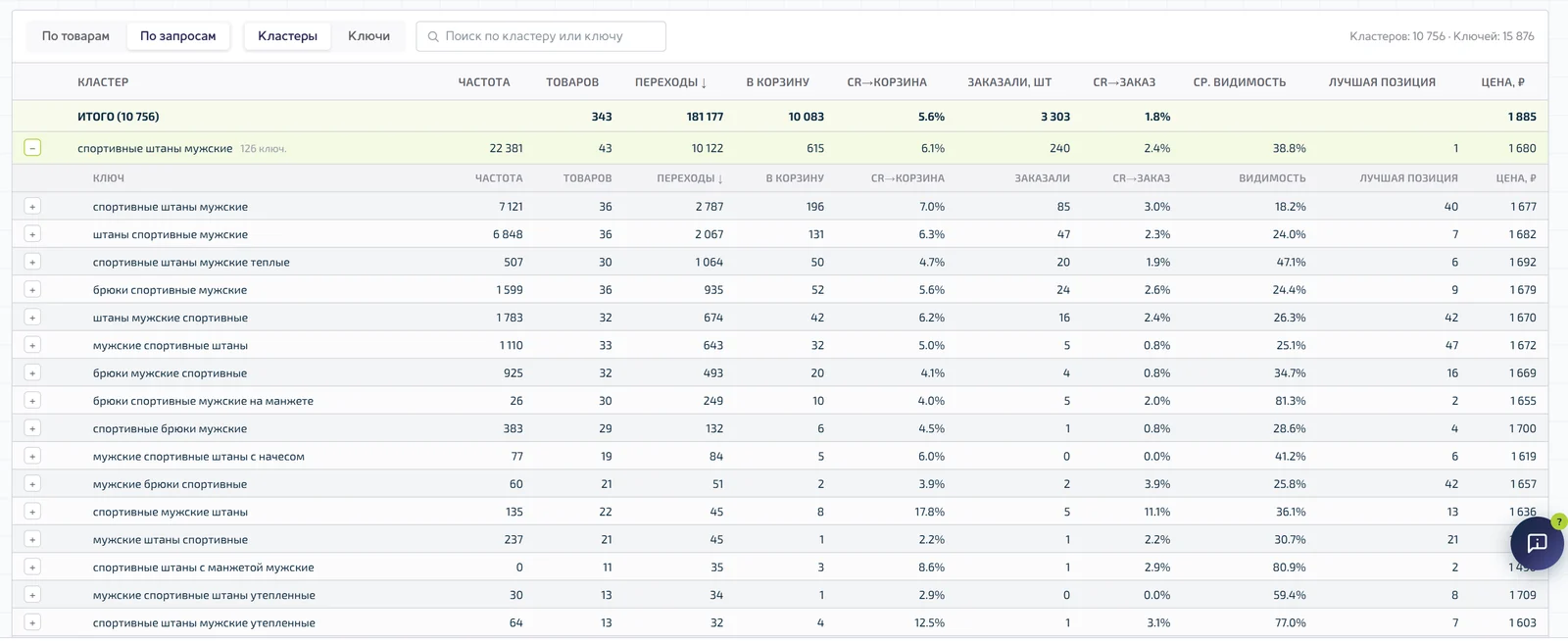The width and height of the screenshot is (1568, 641).
Task: Open the chat widget bubble
Action: (x=1537, y=543)
